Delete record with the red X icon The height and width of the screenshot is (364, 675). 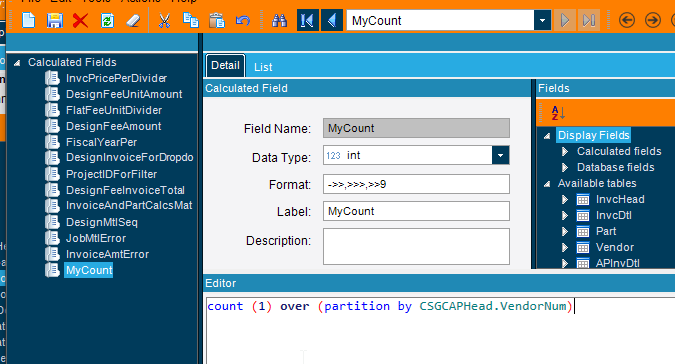(81, 20)
